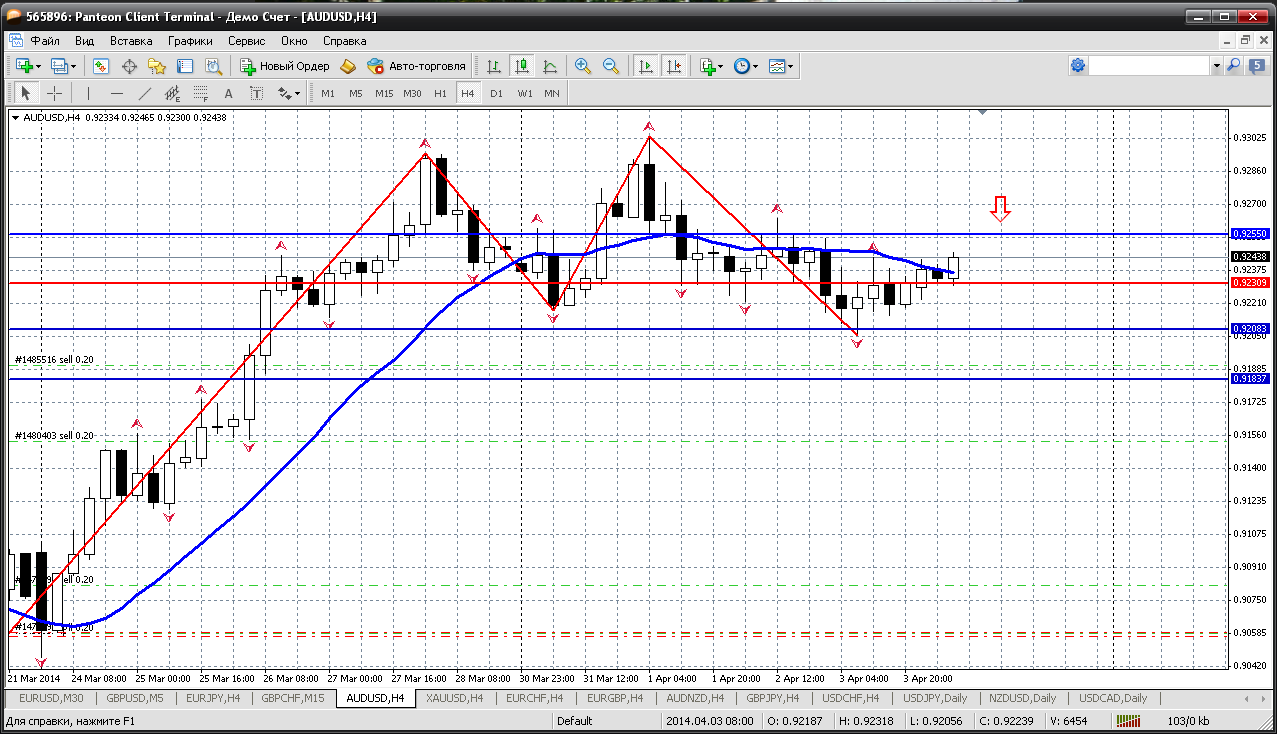The width and height of the screenshot is (1277, 734).
Task: Switch chart to candlestick mode
Action: 521,66
